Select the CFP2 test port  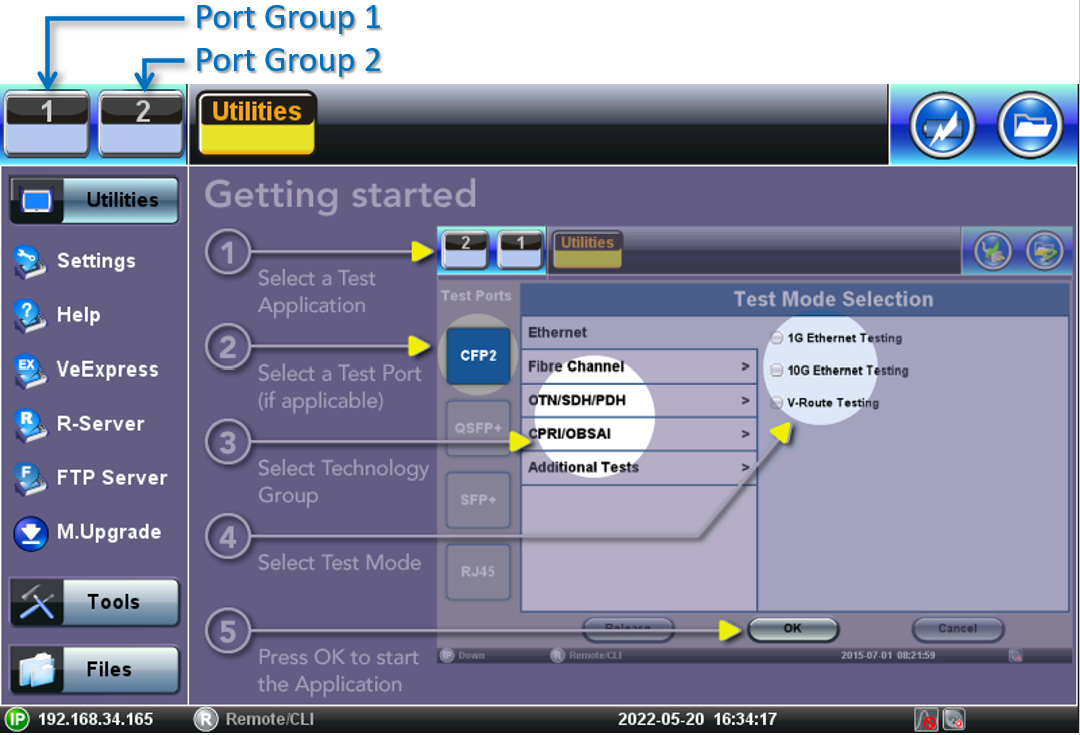478,355
